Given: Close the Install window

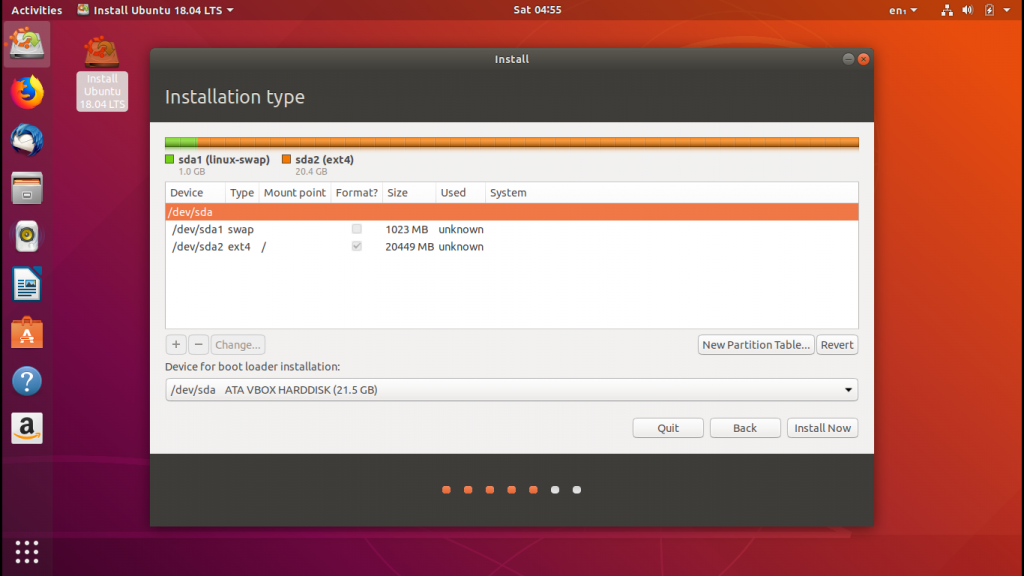Looking at the screenshot, I should click(x=863, y=59).
